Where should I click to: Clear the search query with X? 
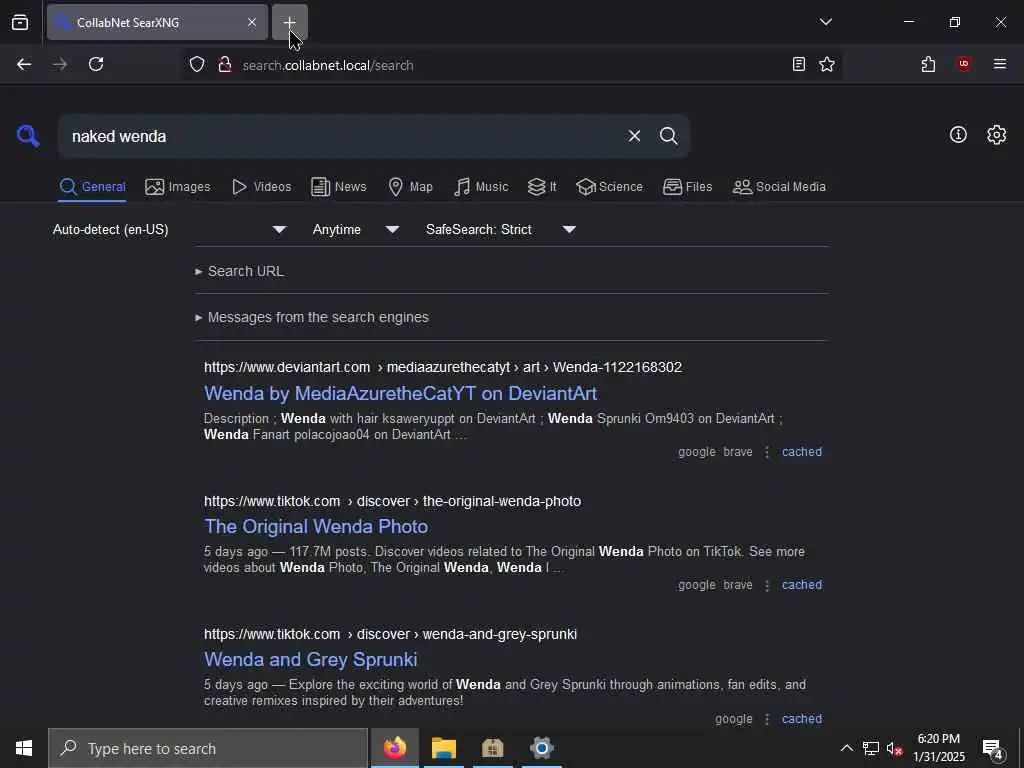pos(634,136)
